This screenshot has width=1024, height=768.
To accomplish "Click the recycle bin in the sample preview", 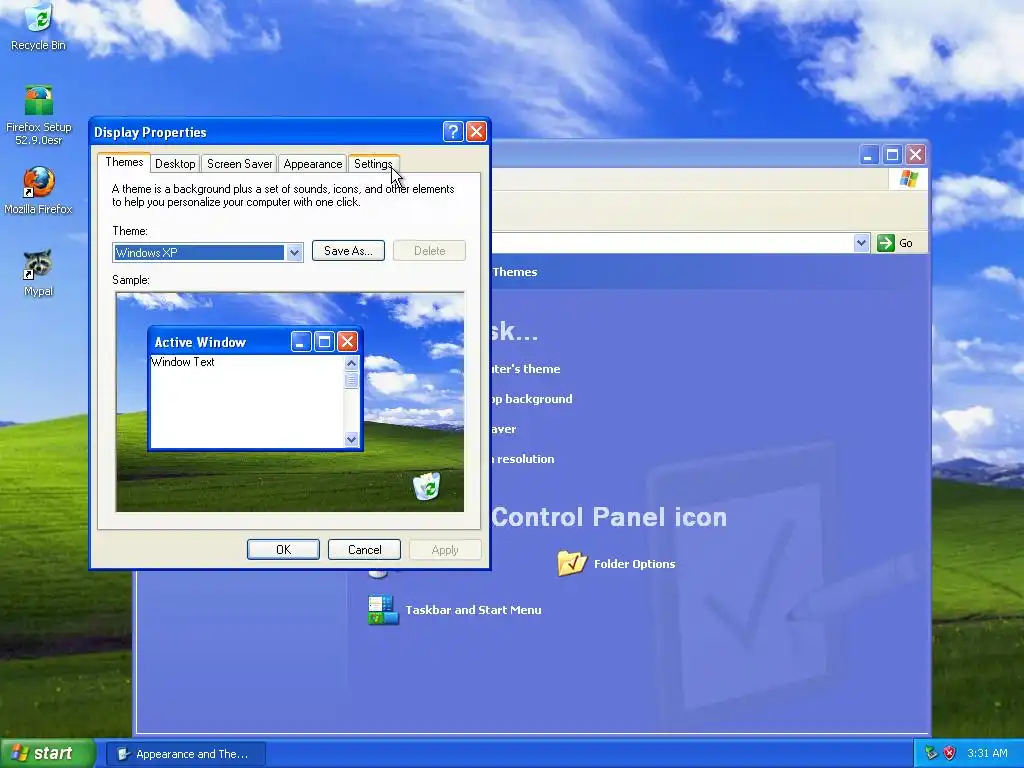I will click(x=427, y=486).
